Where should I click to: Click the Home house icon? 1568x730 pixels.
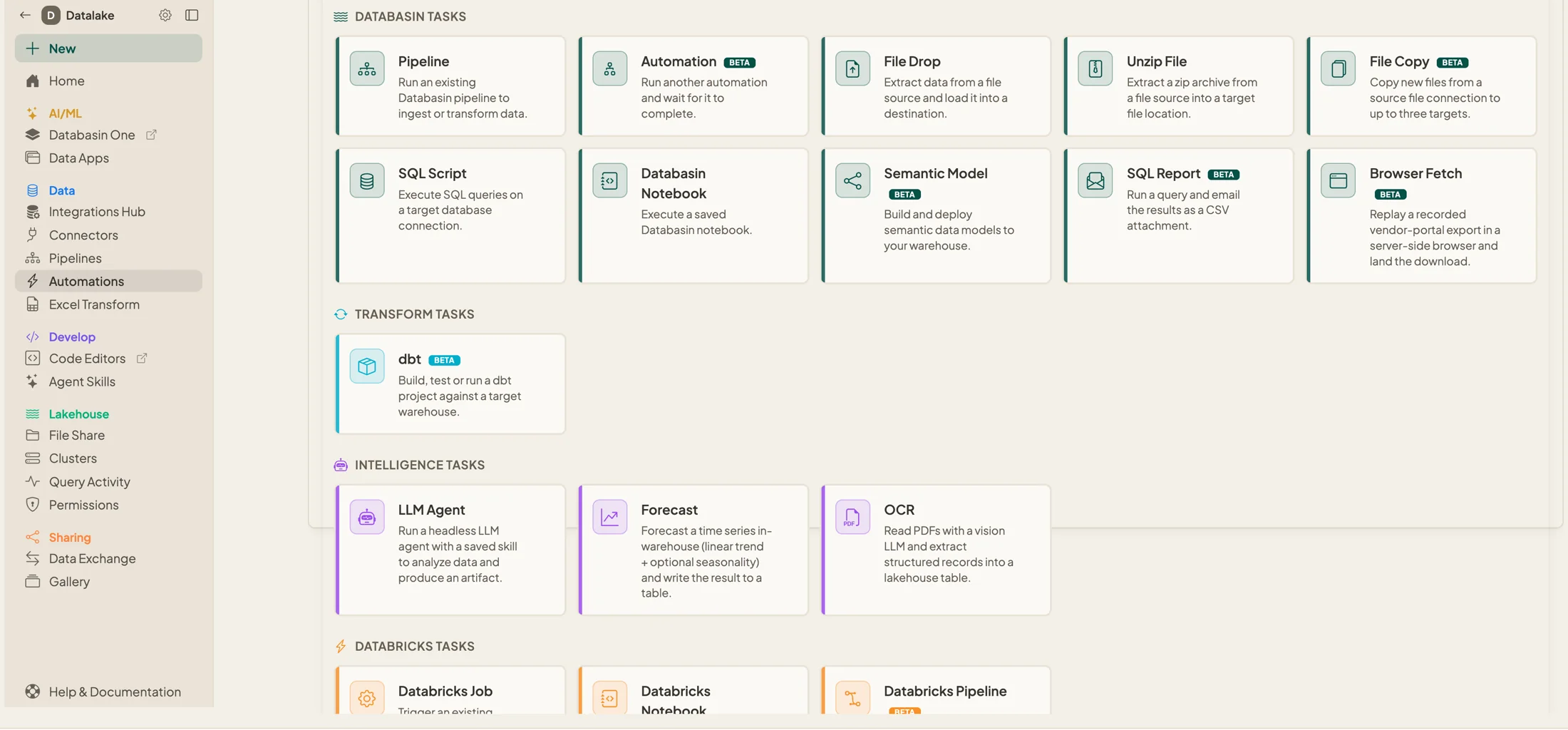(32, 81)
